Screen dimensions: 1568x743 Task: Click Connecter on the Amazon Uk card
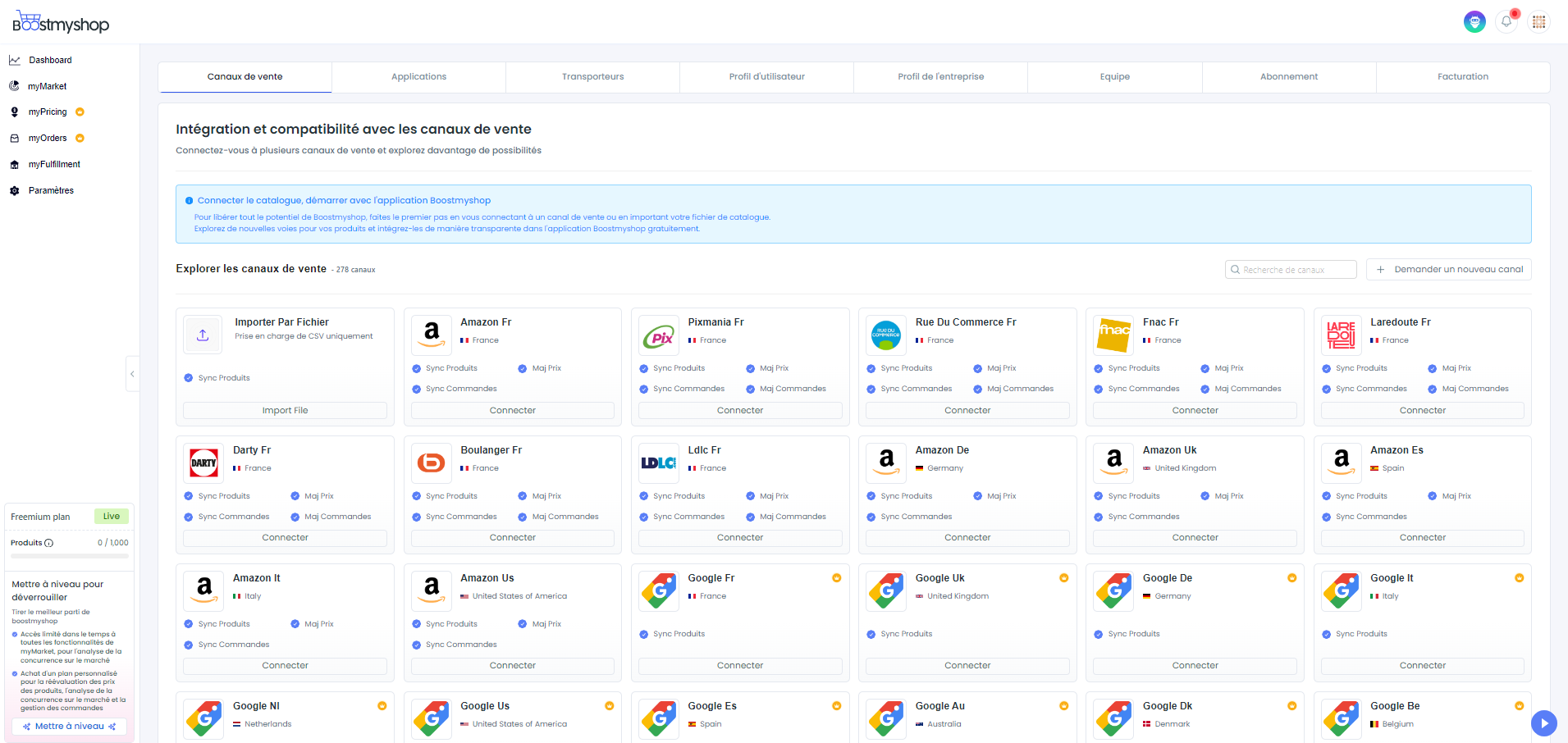click(1195, 538)
